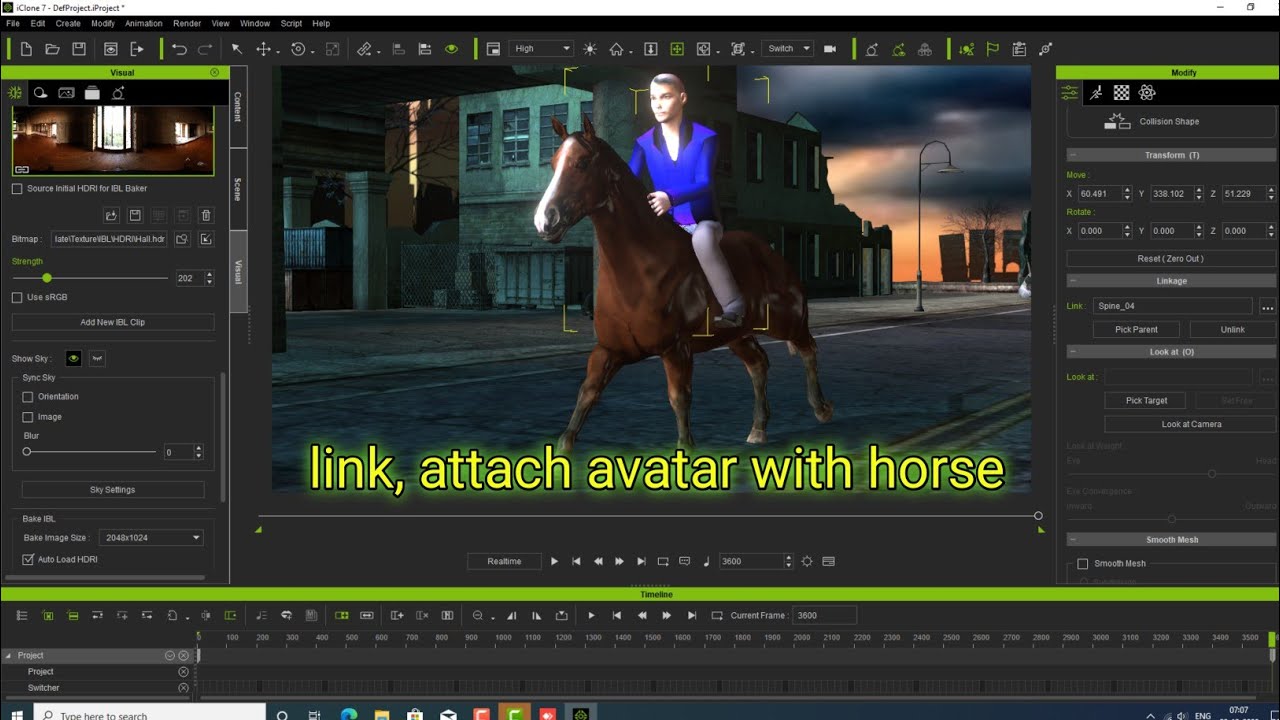The height and width of the screenshot is (720, 1280).
Task: Collapse the Look at (O) section
Action: (1072, 352)
